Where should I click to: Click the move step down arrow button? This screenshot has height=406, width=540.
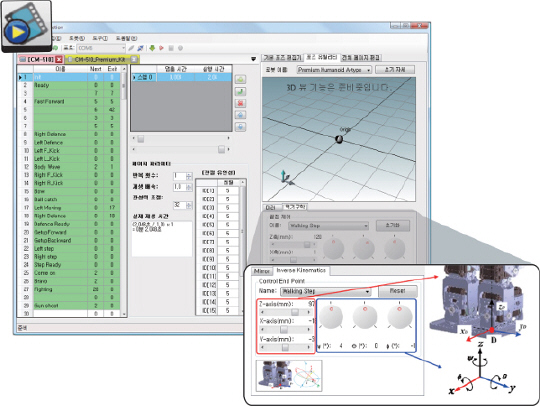(x=240, y=127)
